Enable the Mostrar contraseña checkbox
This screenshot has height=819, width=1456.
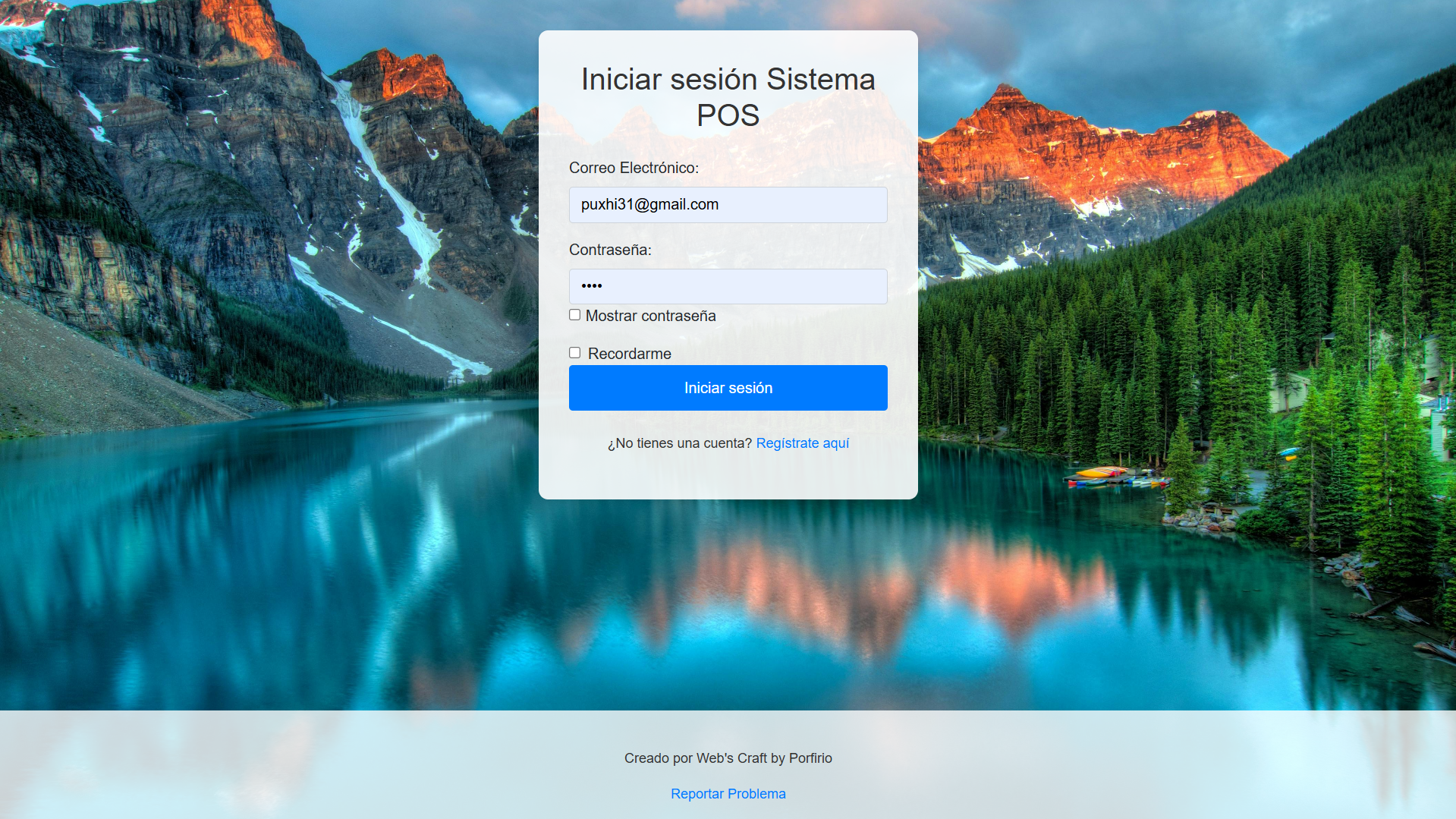pos(575,315)
